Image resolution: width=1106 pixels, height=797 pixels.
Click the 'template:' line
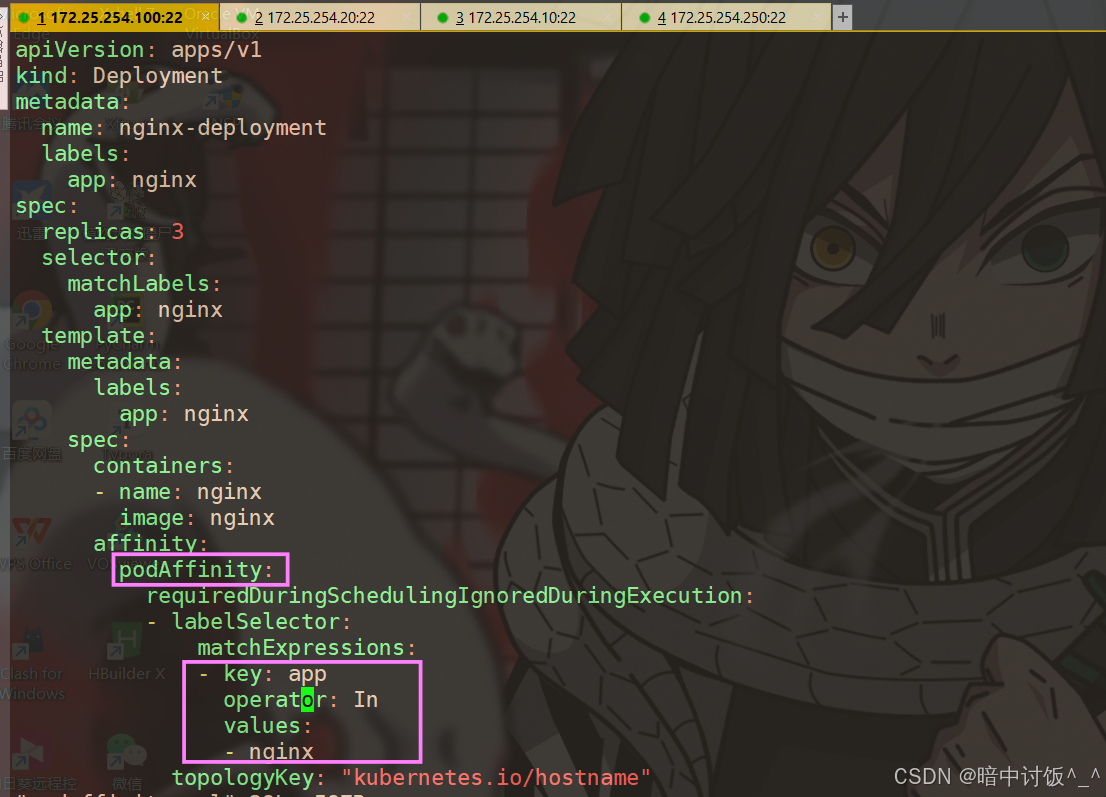[99, 336]
